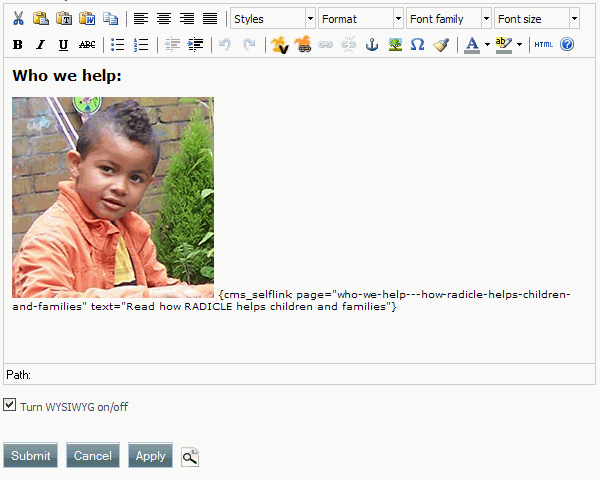Open the insert image tool
Image resolution: width=600 pixels, height=480 pixels.
click(395, 45)
